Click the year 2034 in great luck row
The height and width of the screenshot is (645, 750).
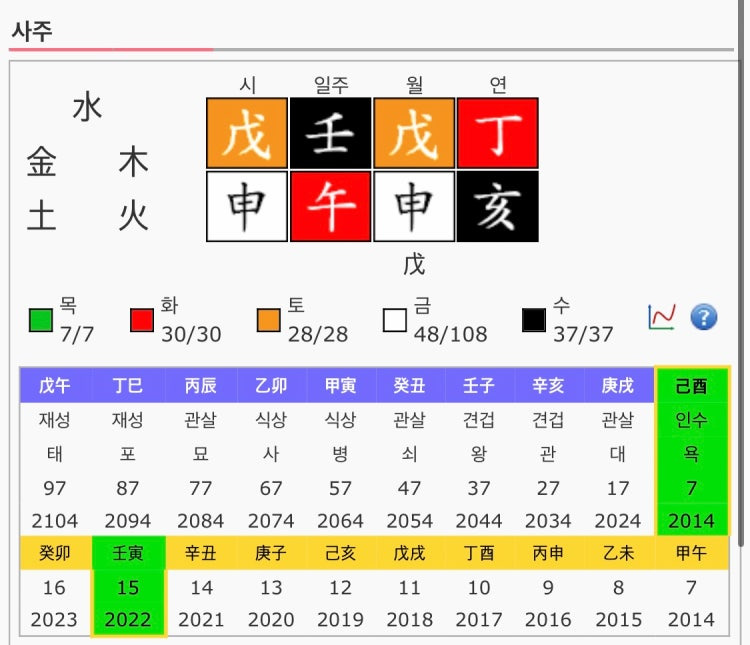[548, 521]
